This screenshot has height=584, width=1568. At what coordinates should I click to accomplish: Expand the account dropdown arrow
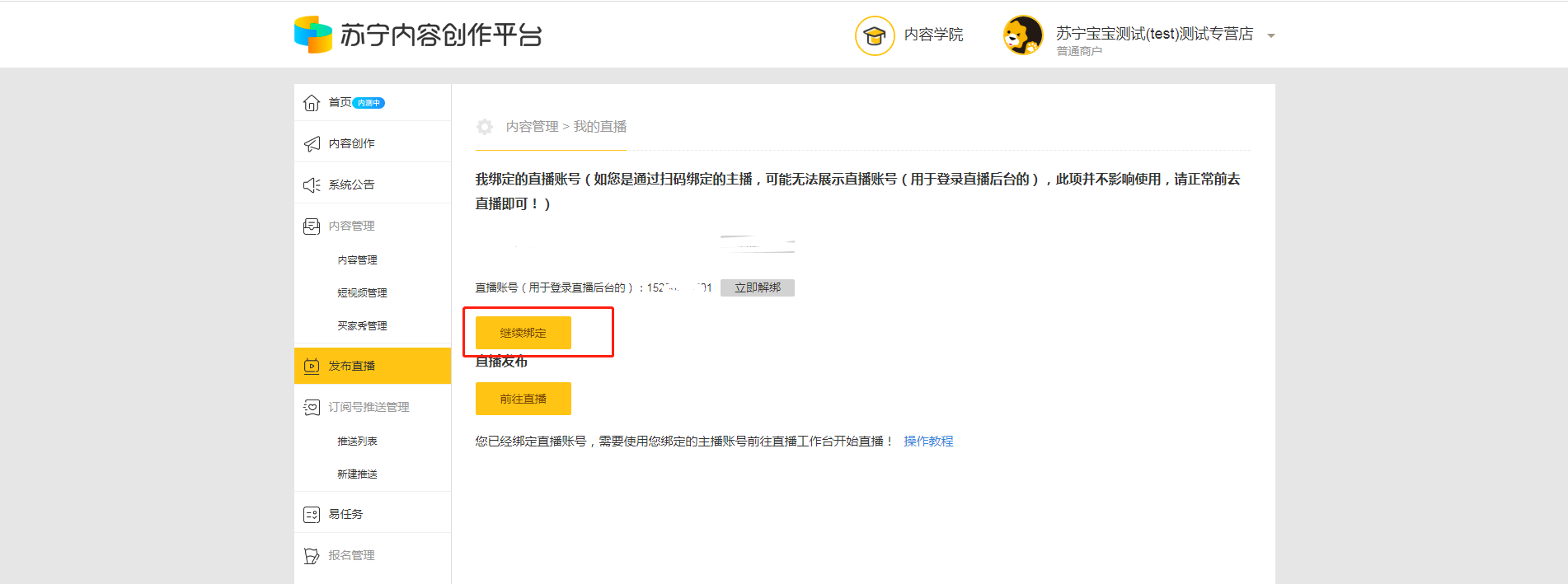pos(1270,35)
